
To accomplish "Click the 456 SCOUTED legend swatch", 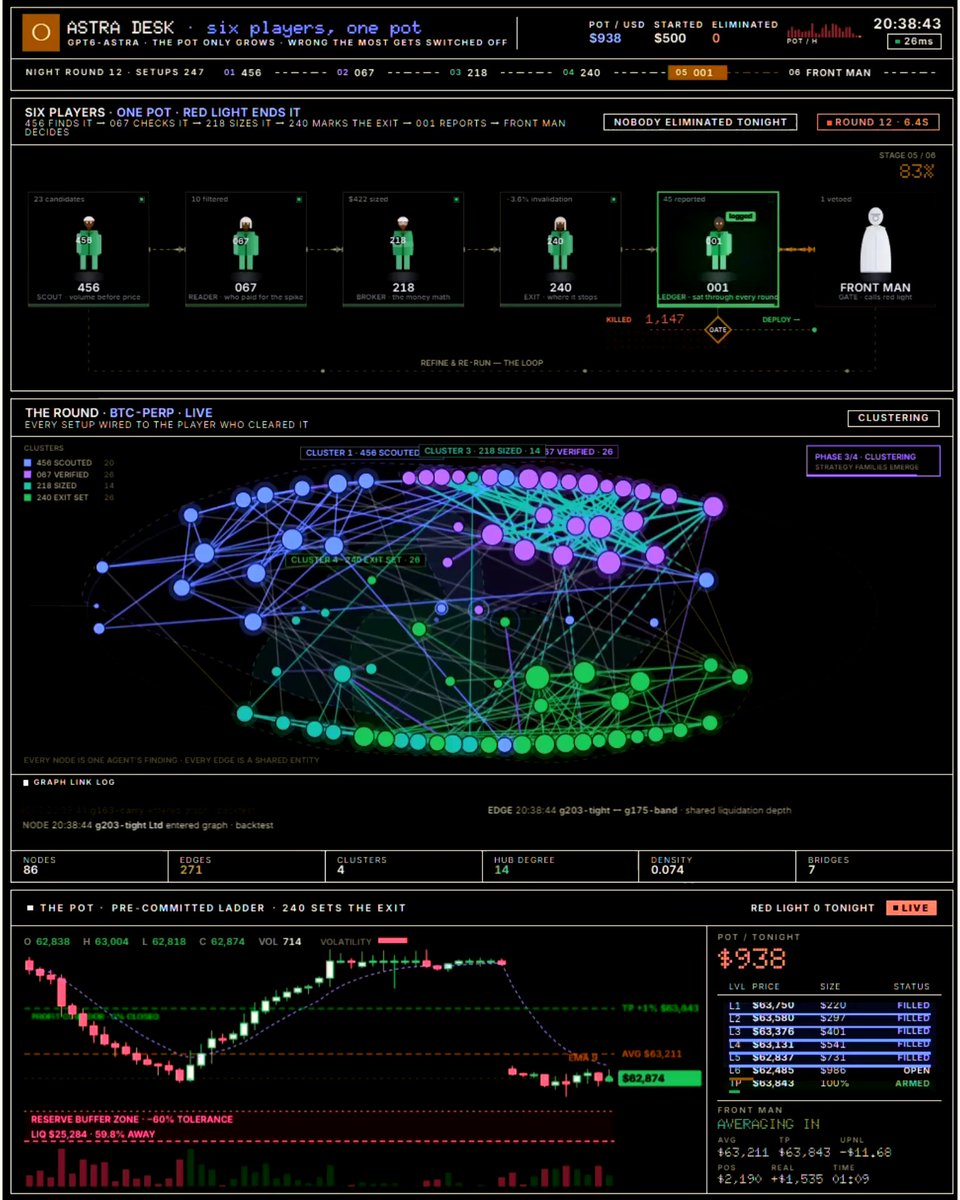I will [x=30, y=463].
